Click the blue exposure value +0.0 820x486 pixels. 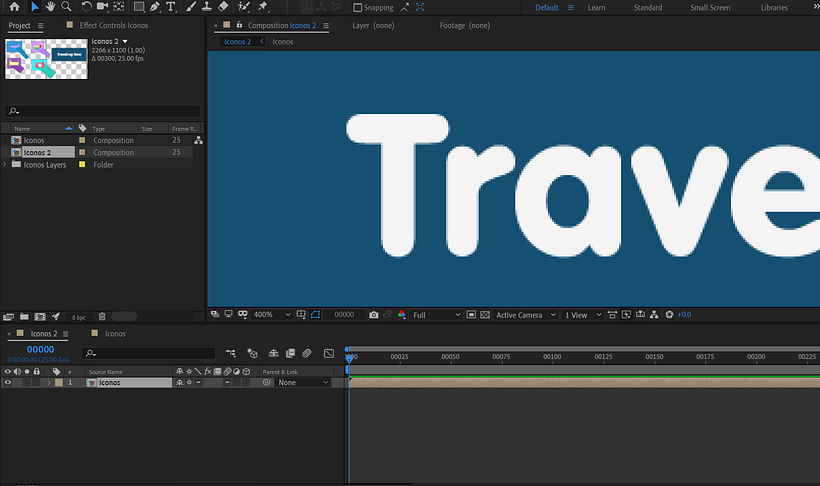684,315
